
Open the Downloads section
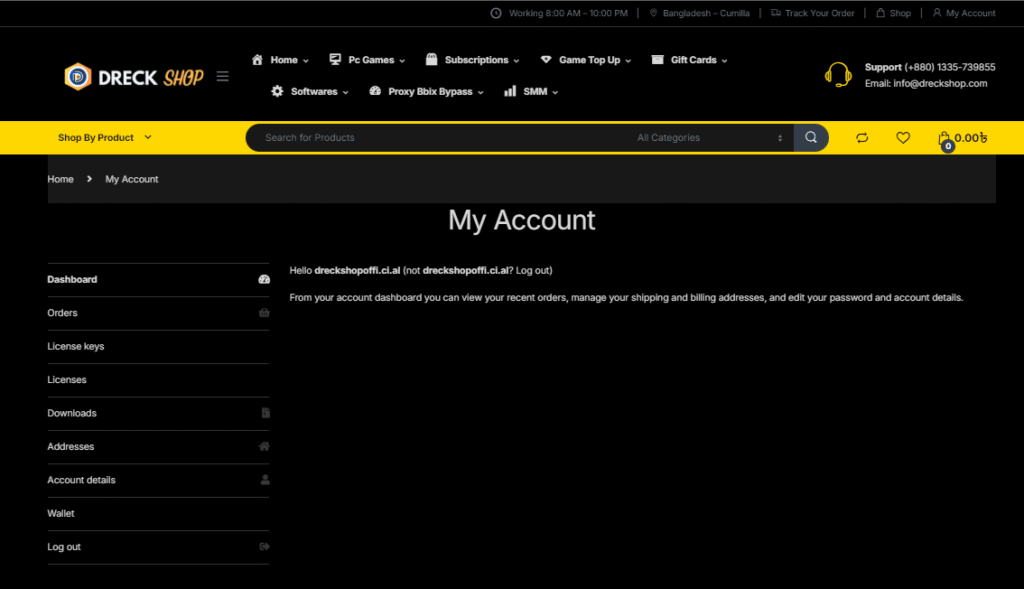(x=158, y=413)
